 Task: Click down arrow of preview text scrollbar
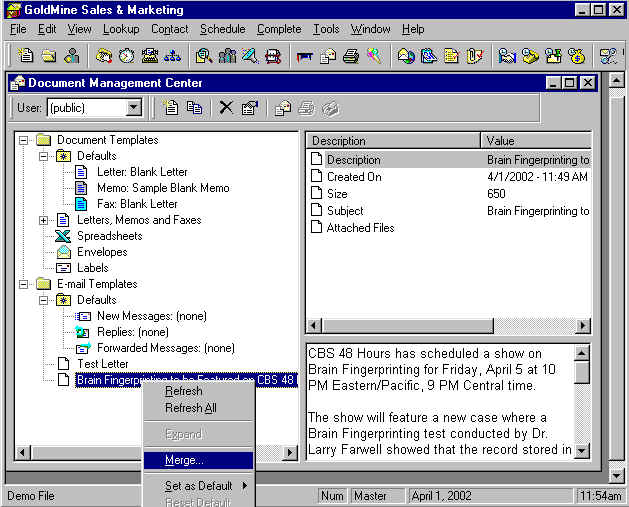point(581,450)
